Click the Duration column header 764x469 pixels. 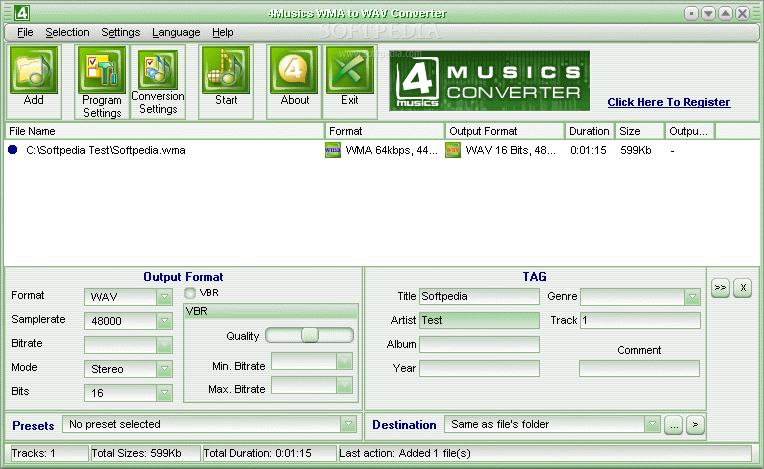point(590,131)
